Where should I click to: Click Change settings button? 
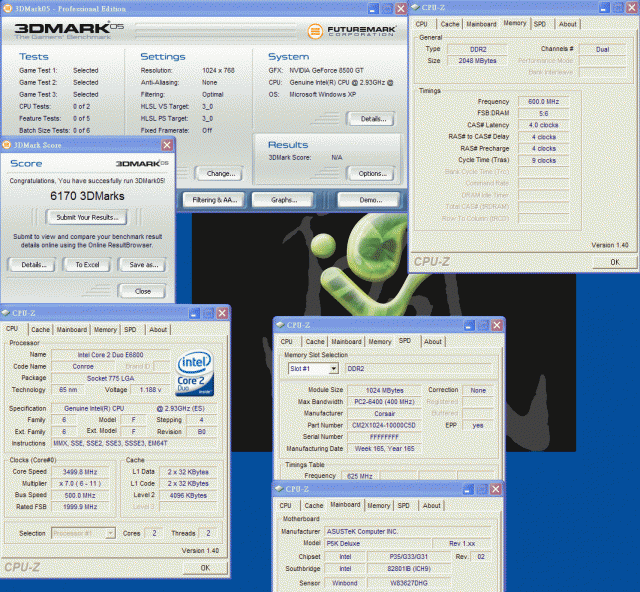(220, 174)
